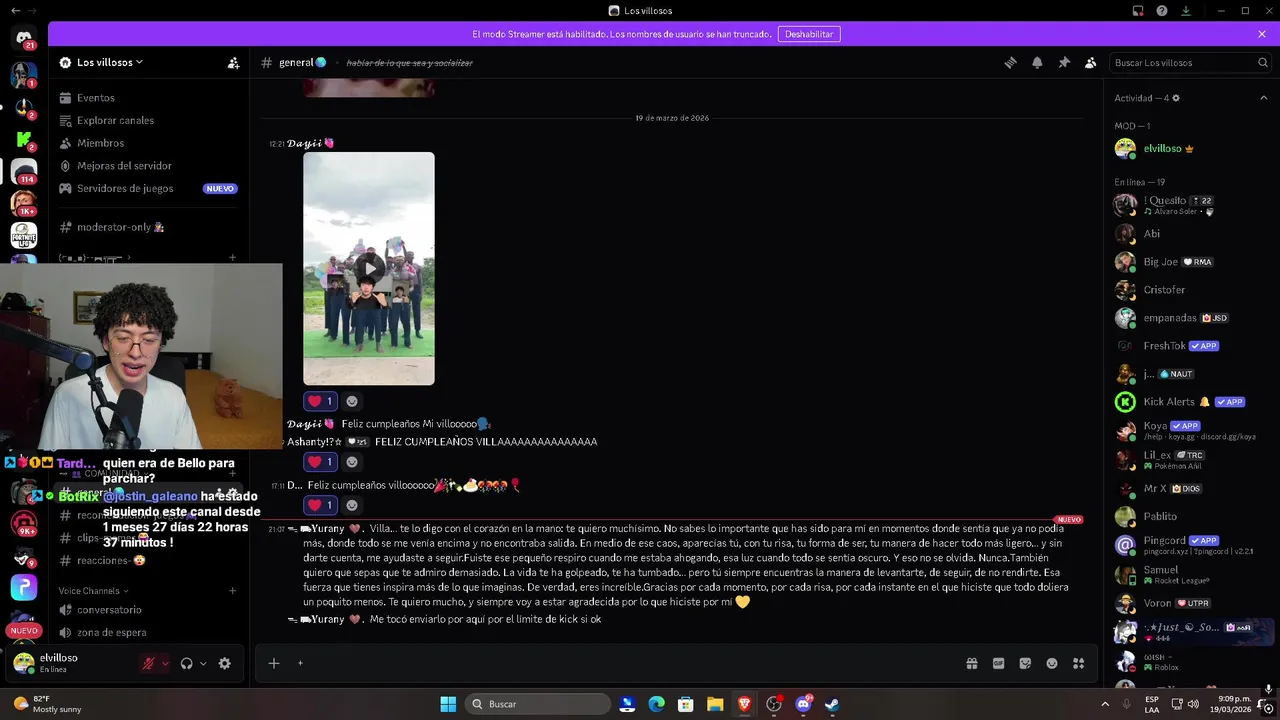Click the plus attach file button
Viewport: 1280px width, 720px height.
tap(273, 663)
